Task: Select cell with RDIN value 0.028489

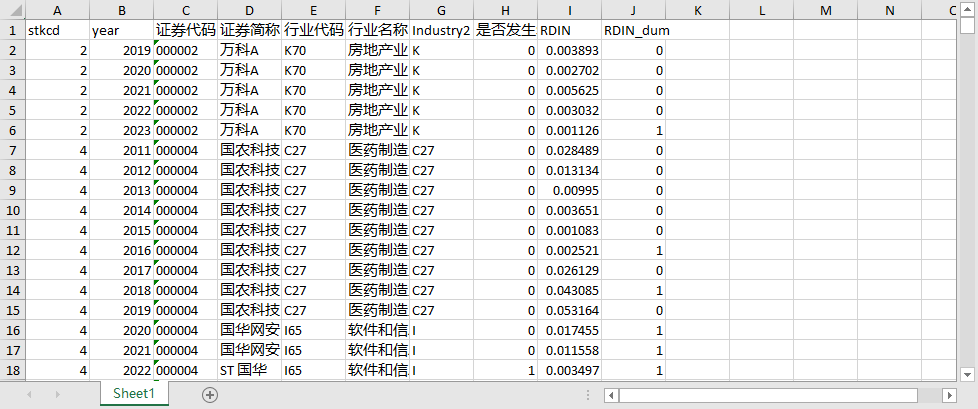Action: pos(570,150)
